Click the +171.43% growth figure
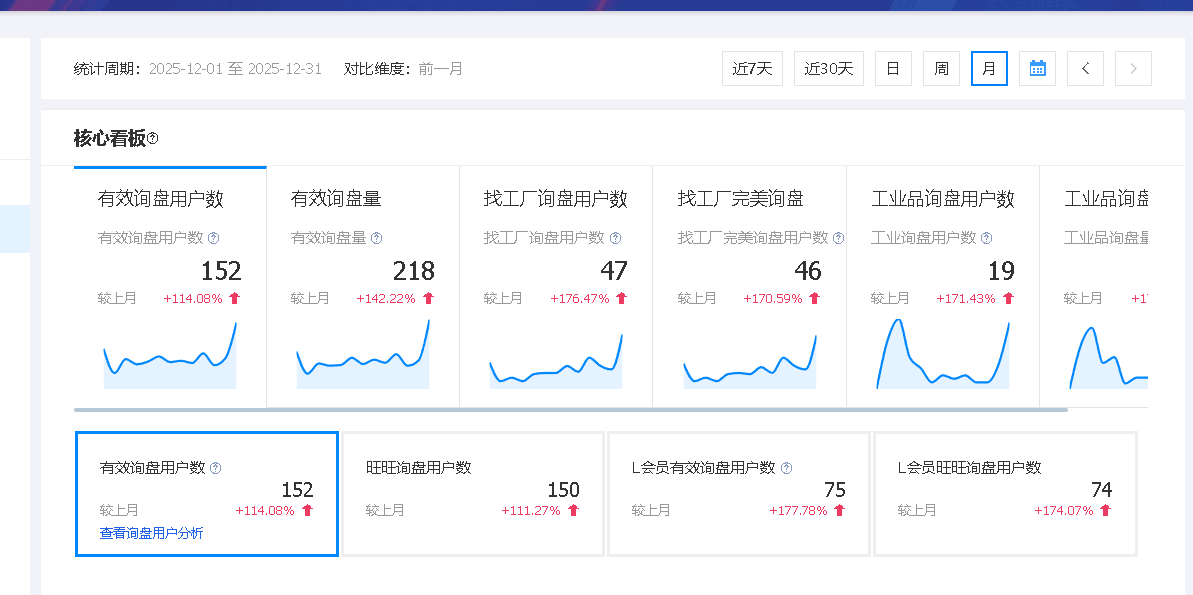This screenshot has width=1193, height=595. tap(966, 298)
